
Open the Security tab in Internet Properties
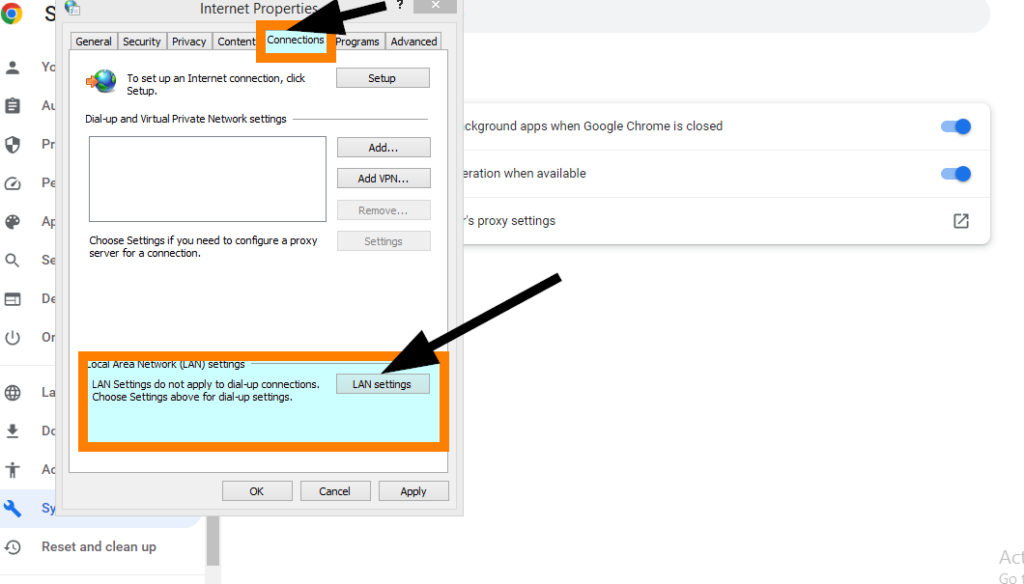tap(141, 41)
